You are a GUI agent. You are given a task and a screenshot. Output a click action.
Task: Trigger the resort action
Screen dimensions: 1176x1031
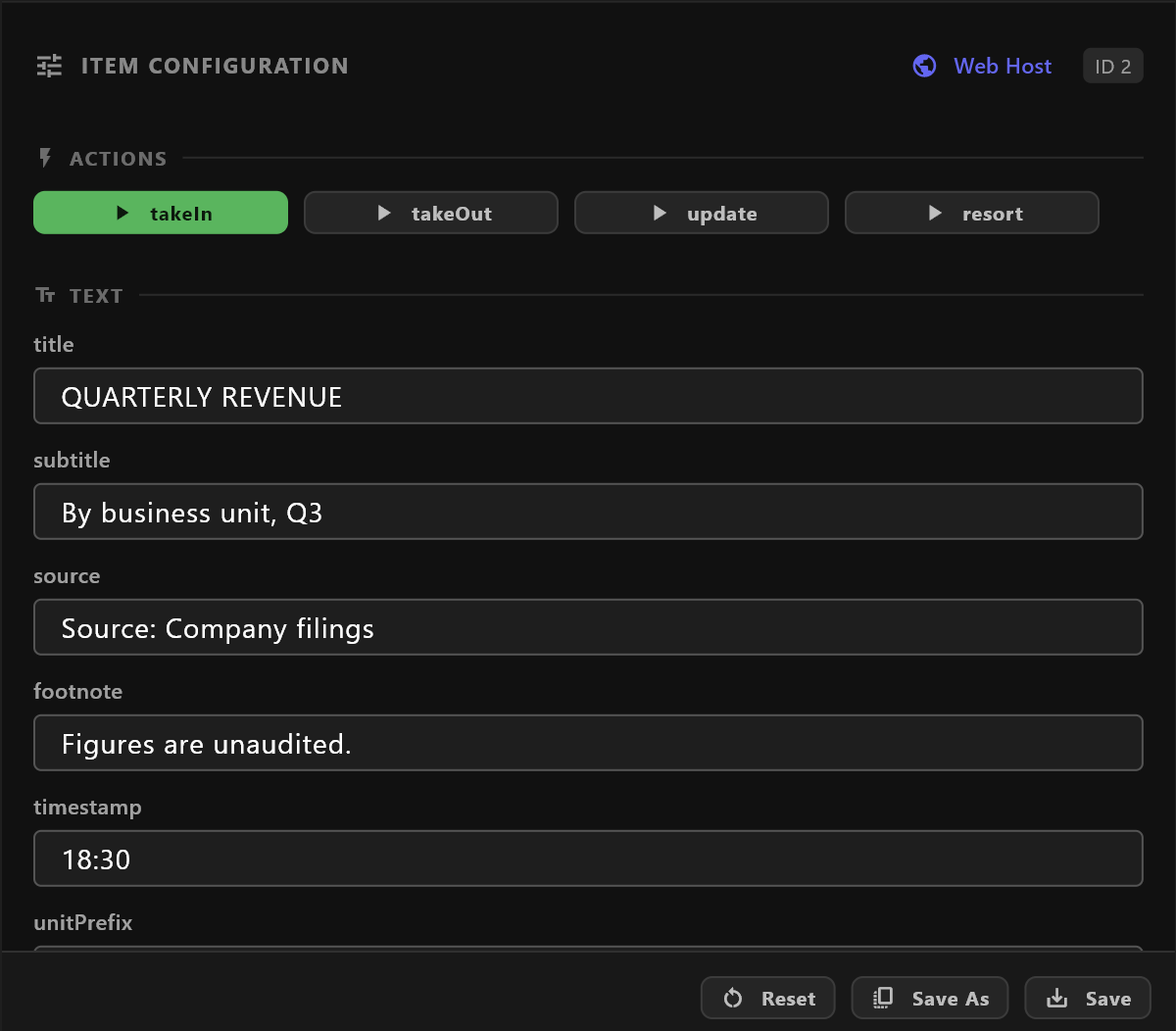click(972, 213)
